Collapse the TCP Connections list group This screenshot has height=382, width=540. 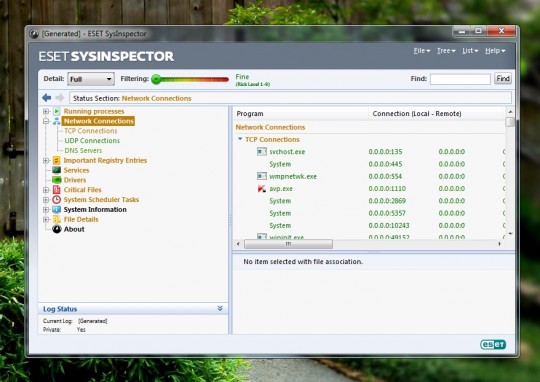[x=240, y=139]
